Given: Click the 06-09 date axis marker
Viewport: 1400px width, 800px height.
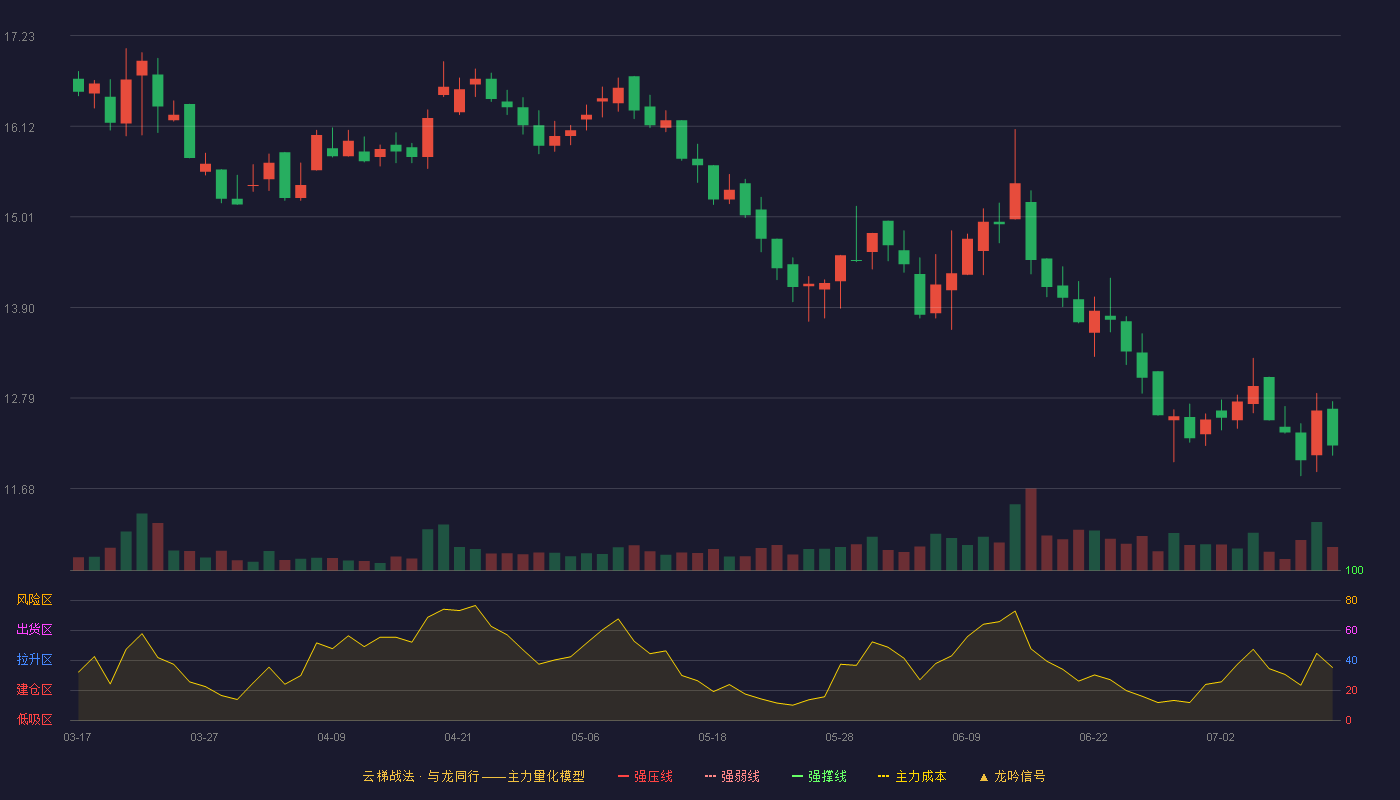Looking at the screenshot, I should pos(966,737).
